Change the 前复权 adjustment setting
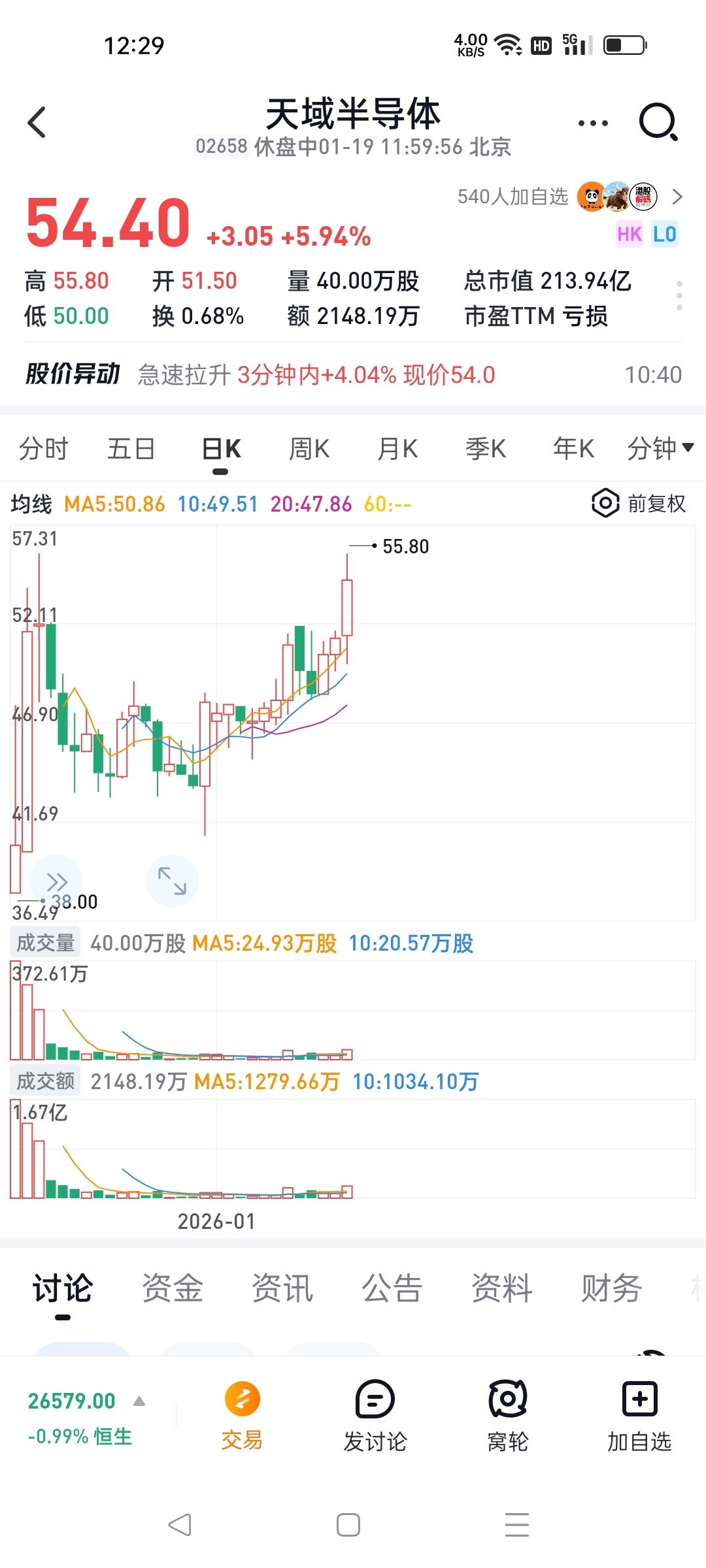Screen dimensions: 706x1568 click(656, 504)
